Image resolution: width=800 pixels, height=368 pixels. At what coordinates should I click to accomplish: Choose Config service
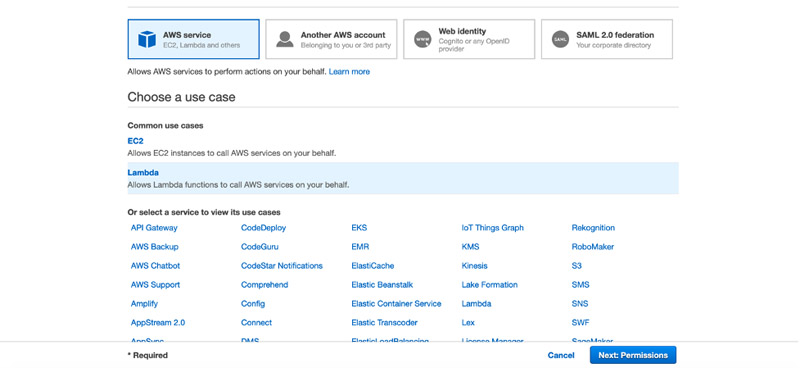click(x=253, y=304)
